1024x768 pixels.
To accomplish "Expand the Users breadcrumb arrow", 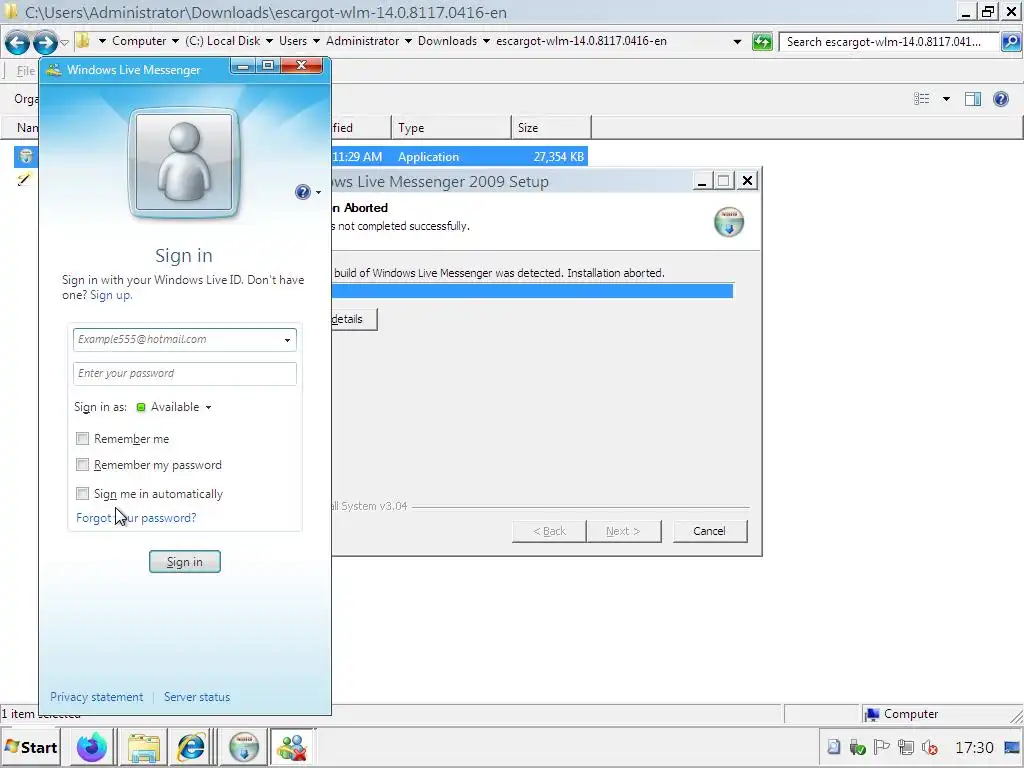I will pos(316,41).
